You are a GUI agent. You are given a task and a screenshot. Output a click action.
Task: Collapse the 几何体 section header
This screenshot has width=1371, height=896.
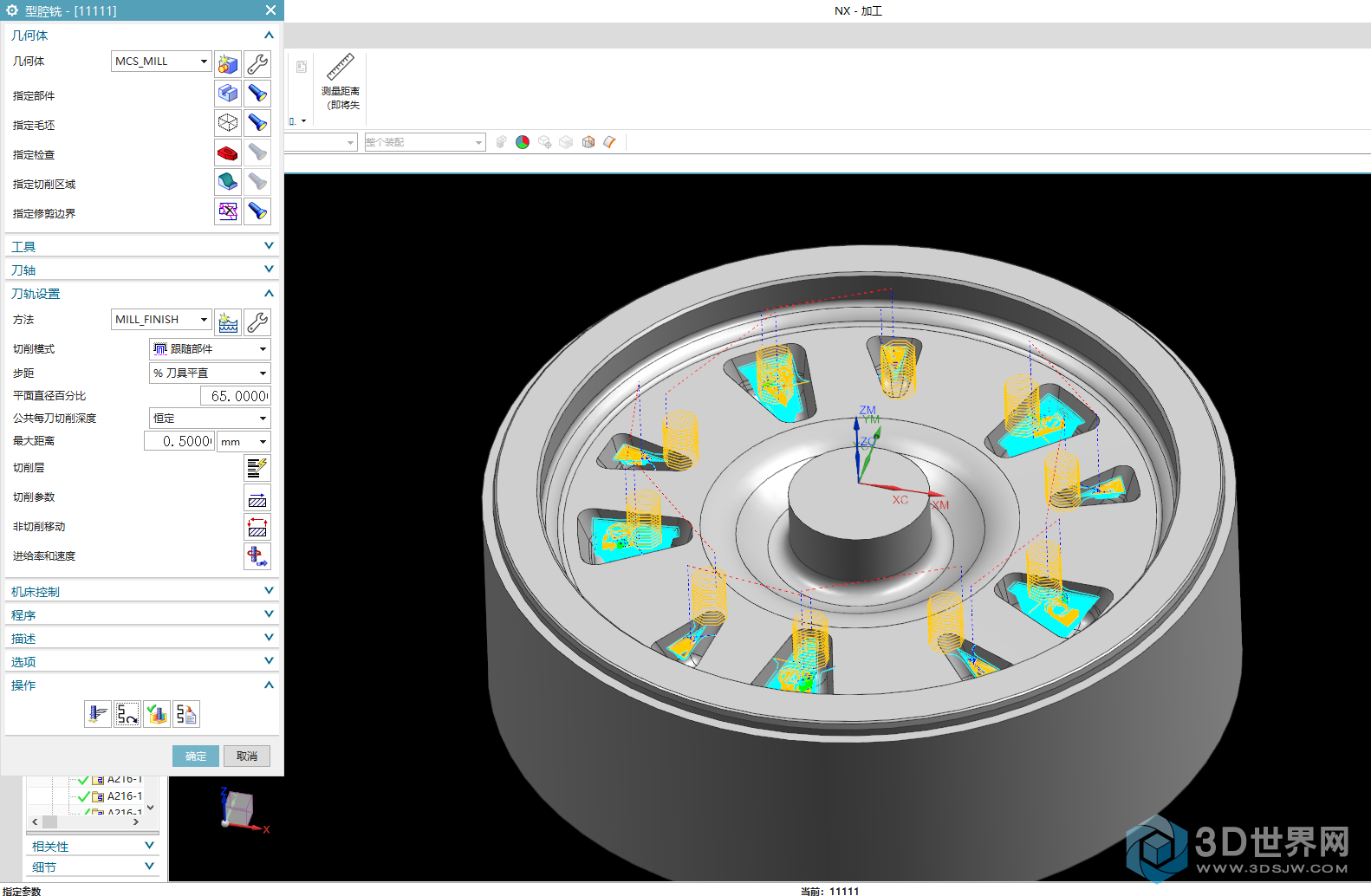[141, 36]
